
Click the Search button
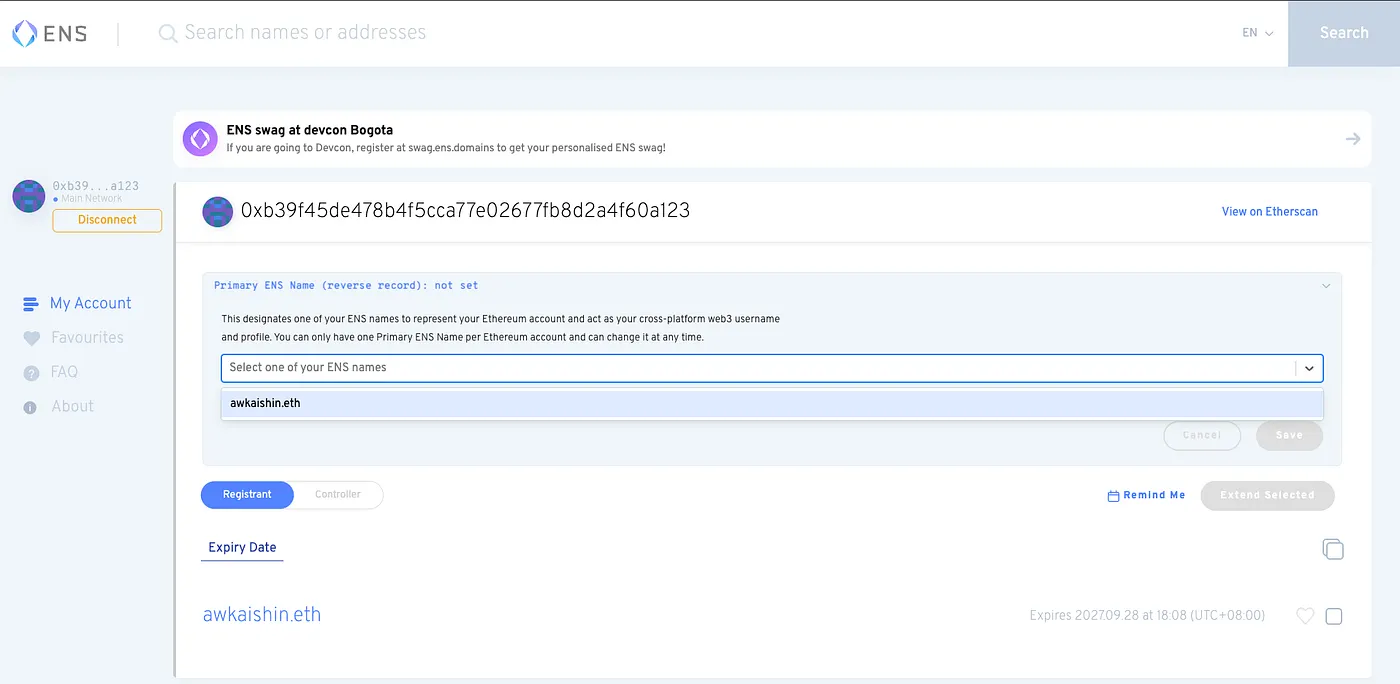[1344, 33]
